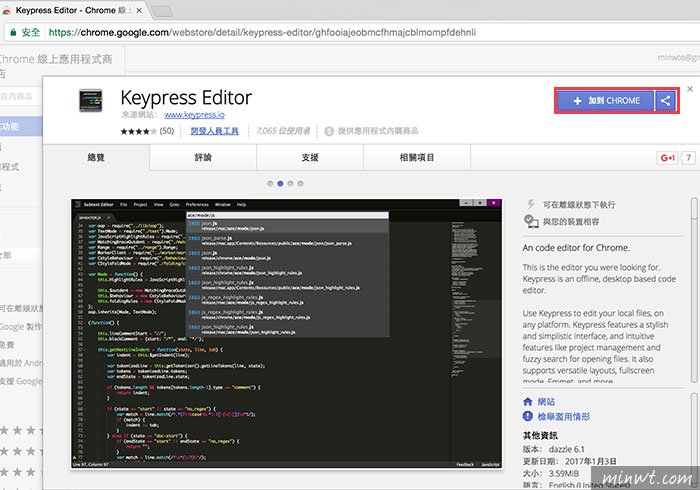This screenshot has width=700, height=490.
Task: Click the 提供應用程式內購商品 label
Action: tap(378, 131)
